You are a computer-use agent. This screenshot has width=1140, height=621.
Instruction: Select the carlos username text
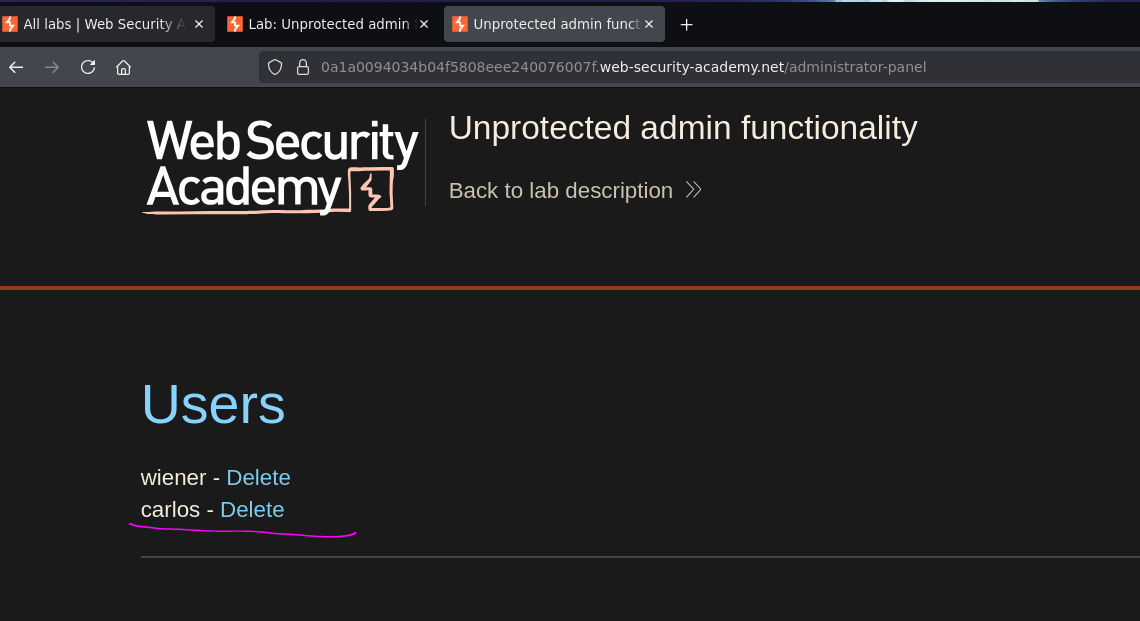pyautogui.click(x=170, y=510)
